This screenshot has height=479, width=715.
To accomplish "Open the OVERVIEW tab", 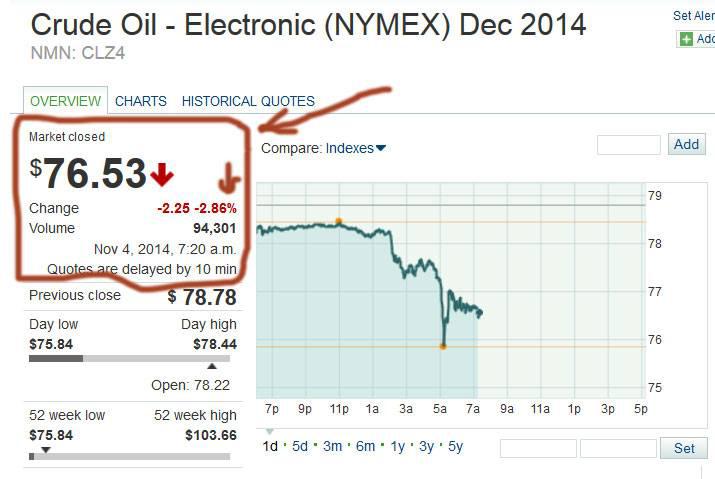I will pyautogui.click(x=65, y=101).
